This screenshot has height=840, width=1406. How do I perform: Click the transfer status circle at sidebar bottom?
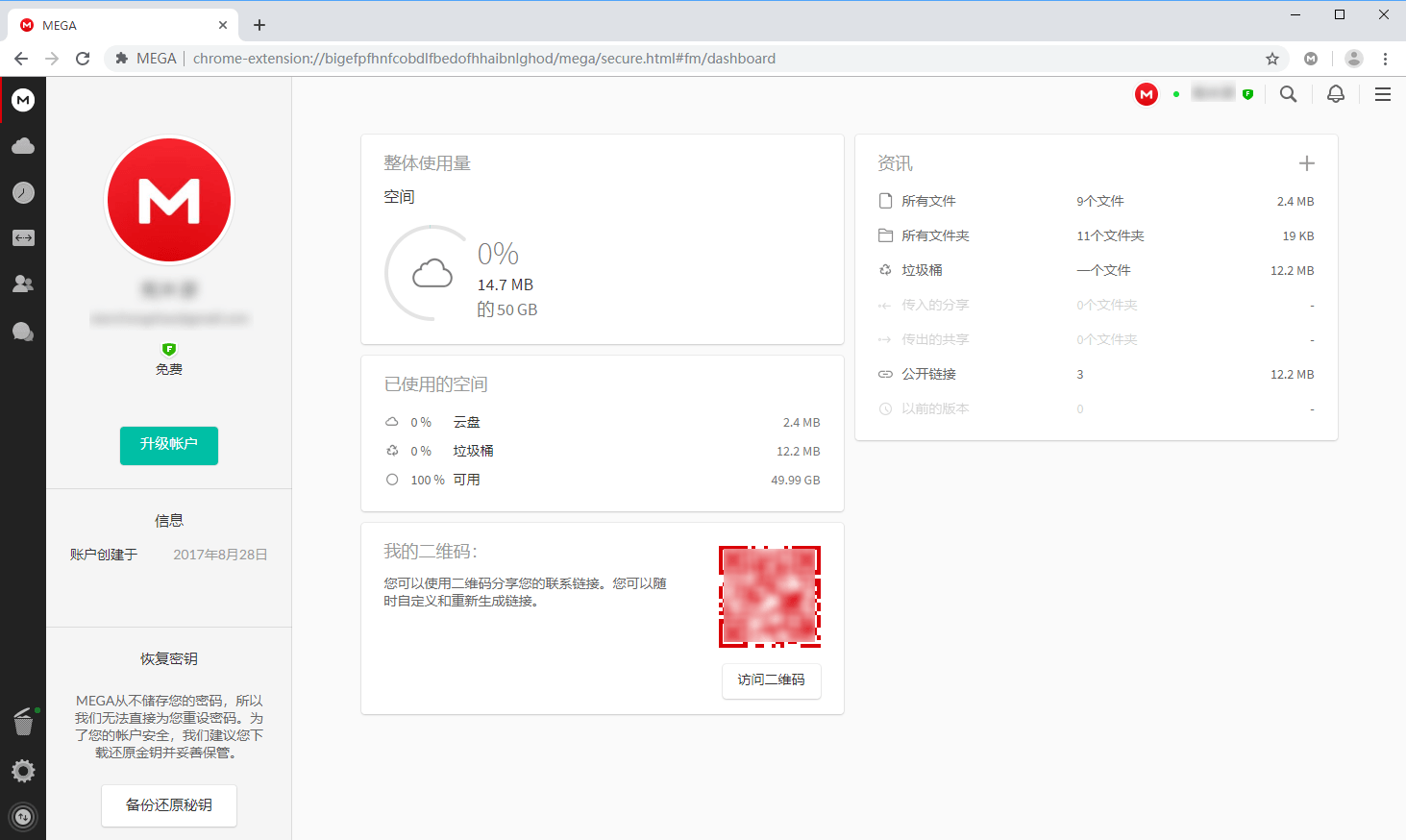(22, 816)
